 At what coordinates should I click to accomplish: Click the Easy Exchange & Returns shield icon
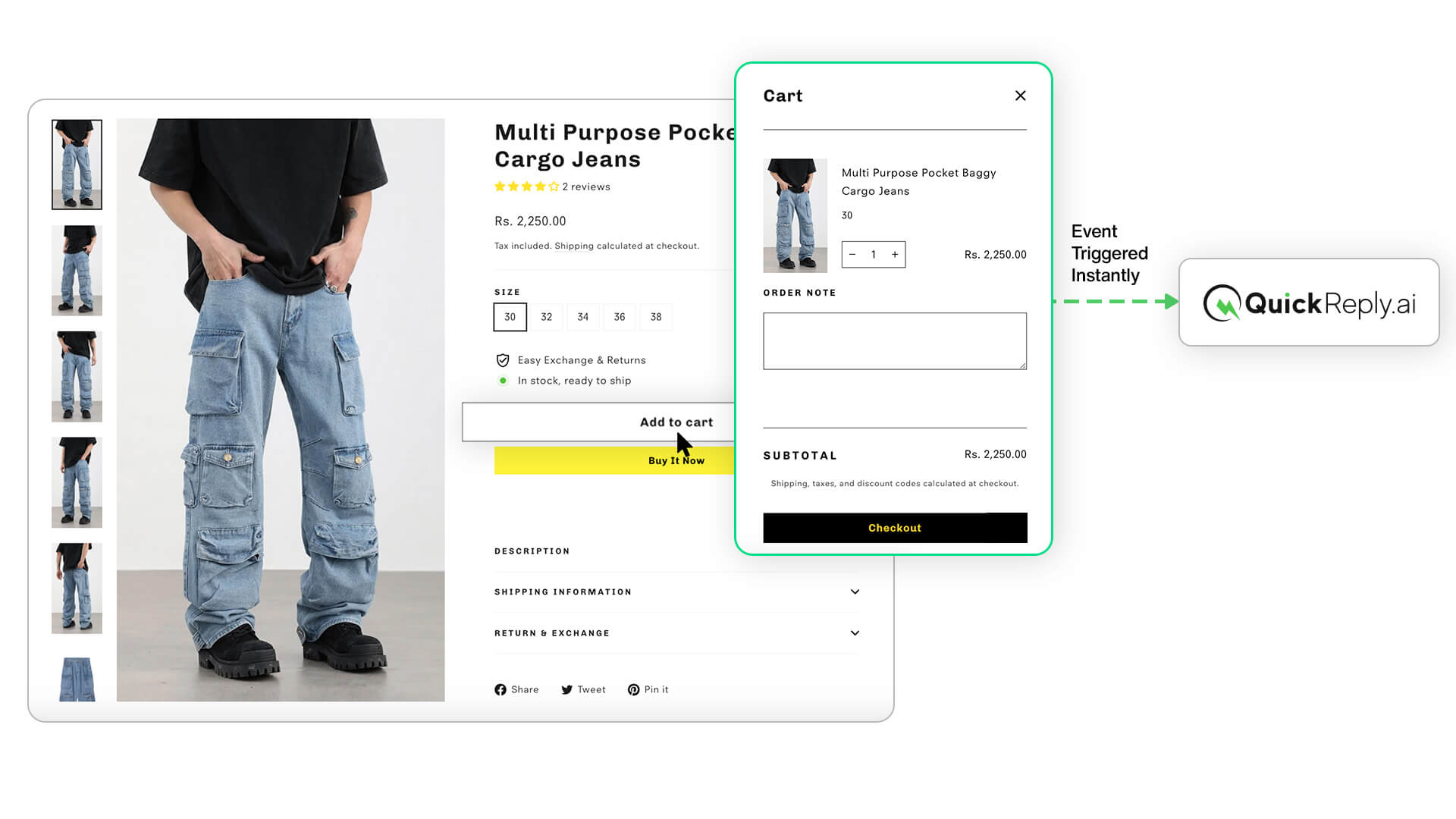(502, 360)
